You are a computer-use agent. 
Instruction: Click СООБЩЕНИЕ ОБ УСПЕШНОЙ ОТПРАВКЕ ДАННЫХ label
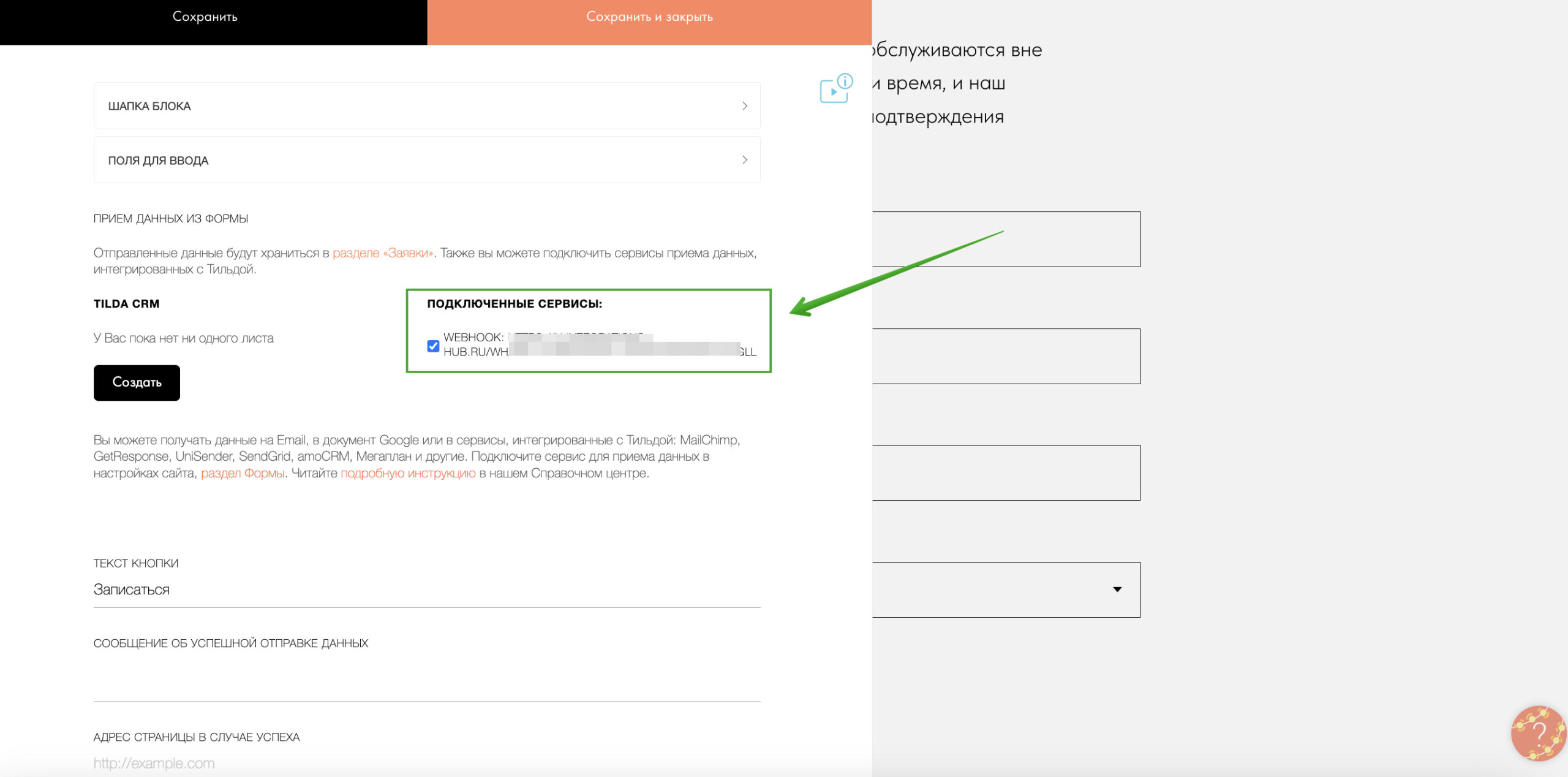tap(231, 643)
